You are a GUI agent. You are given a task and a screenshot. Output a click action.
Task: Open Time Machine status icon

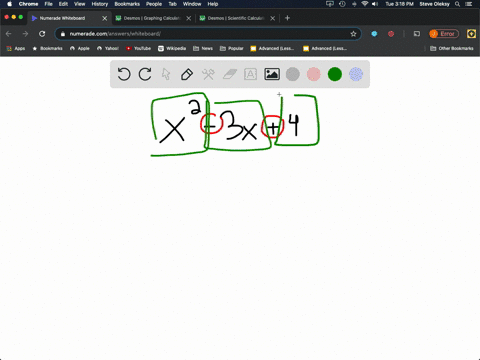tap(342, 4)
